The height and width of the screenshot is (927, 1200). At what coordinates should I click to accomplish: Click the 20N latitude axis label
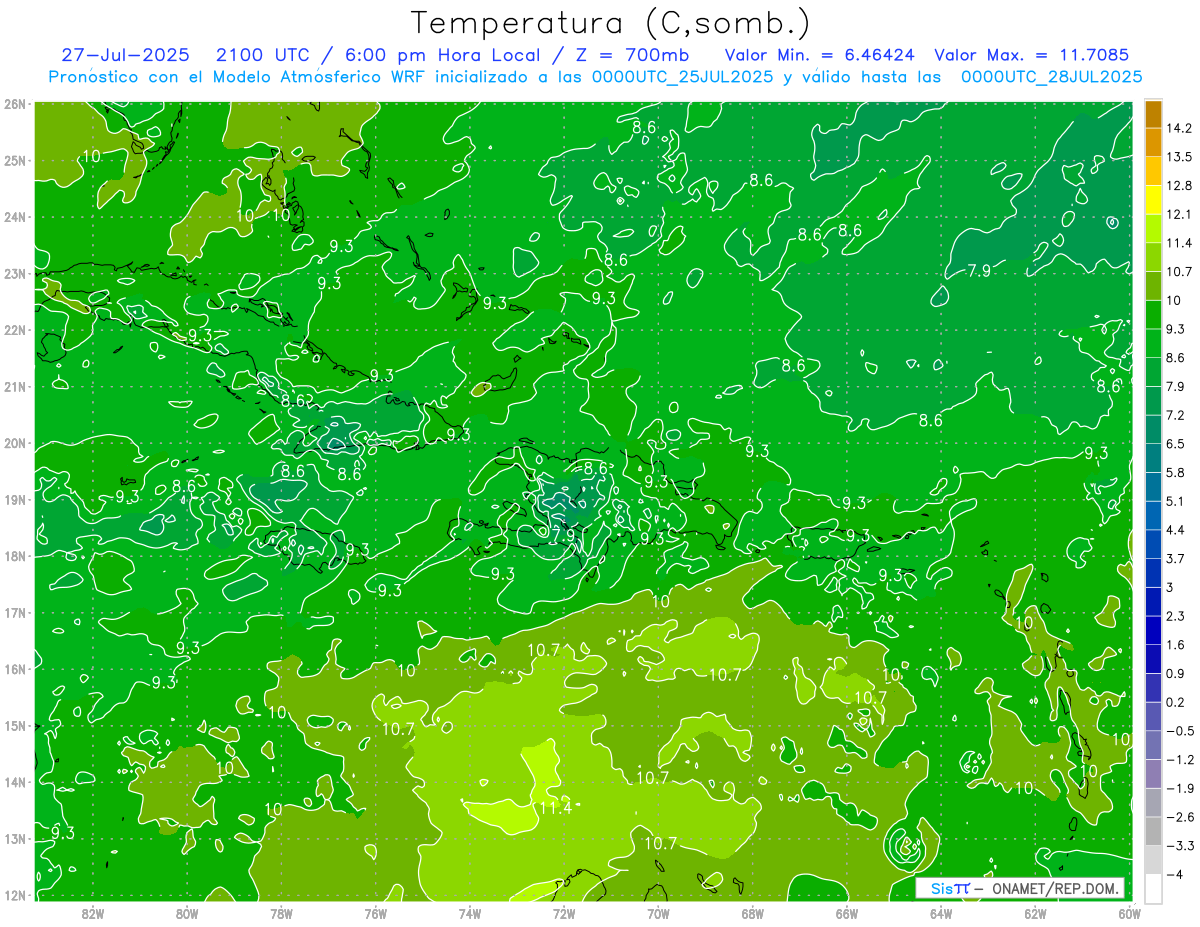point(14,443)
